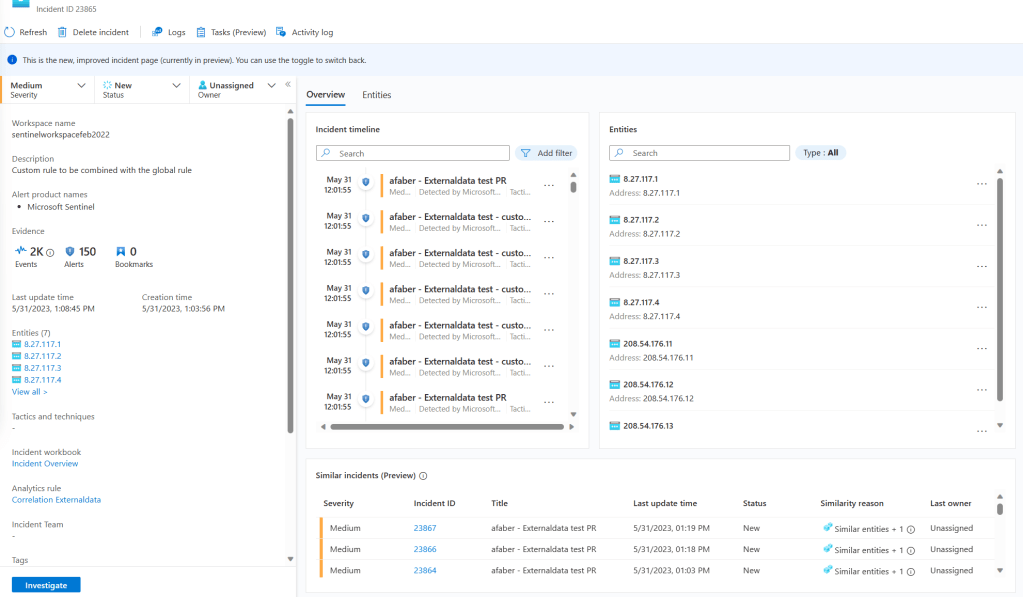Open similar incident ID 23867
Screen dimensions: 1023x597
pos(425,528)
